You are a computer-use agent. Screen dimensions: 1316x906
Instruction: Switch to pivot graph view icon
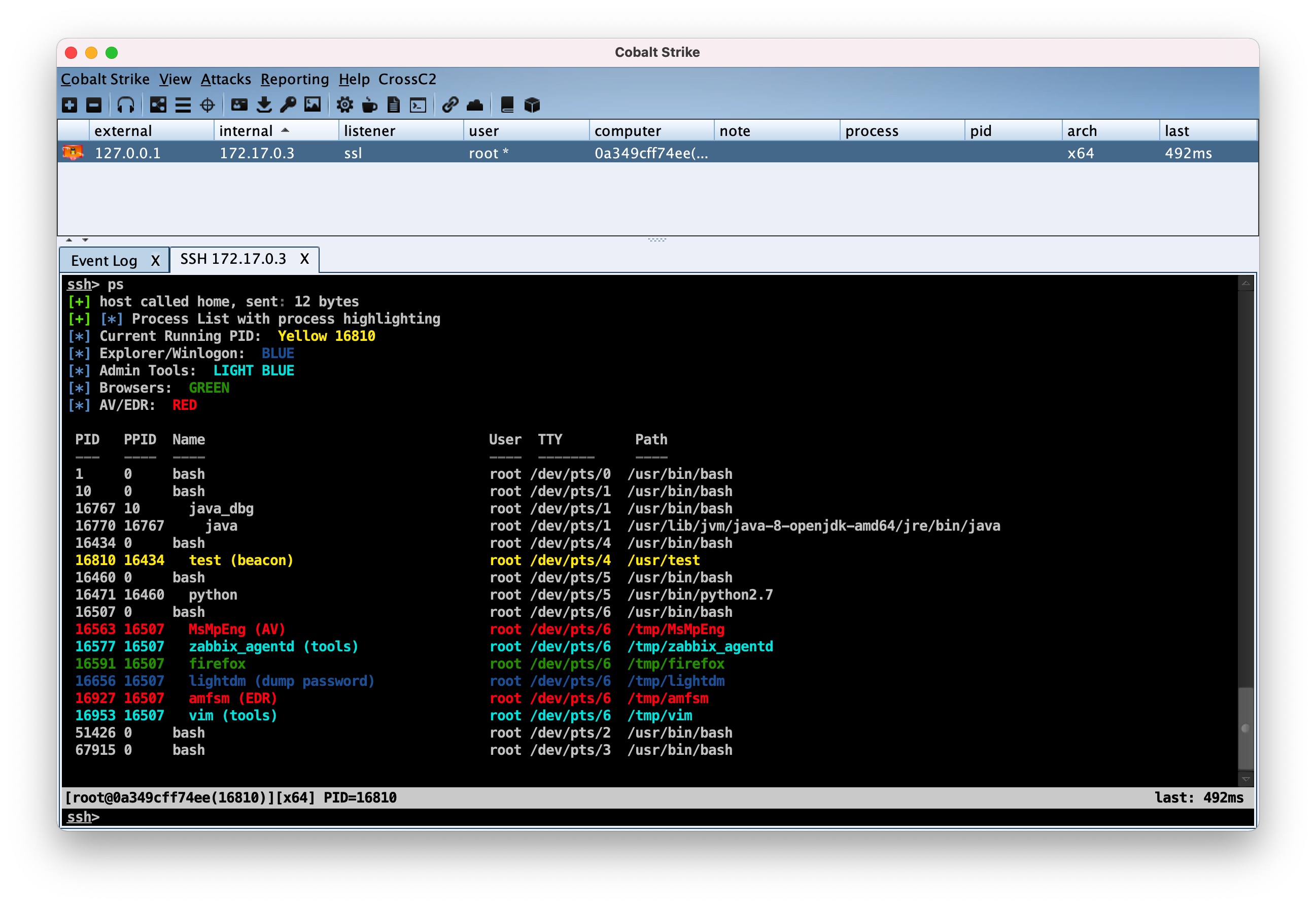(x=158, y=105)
